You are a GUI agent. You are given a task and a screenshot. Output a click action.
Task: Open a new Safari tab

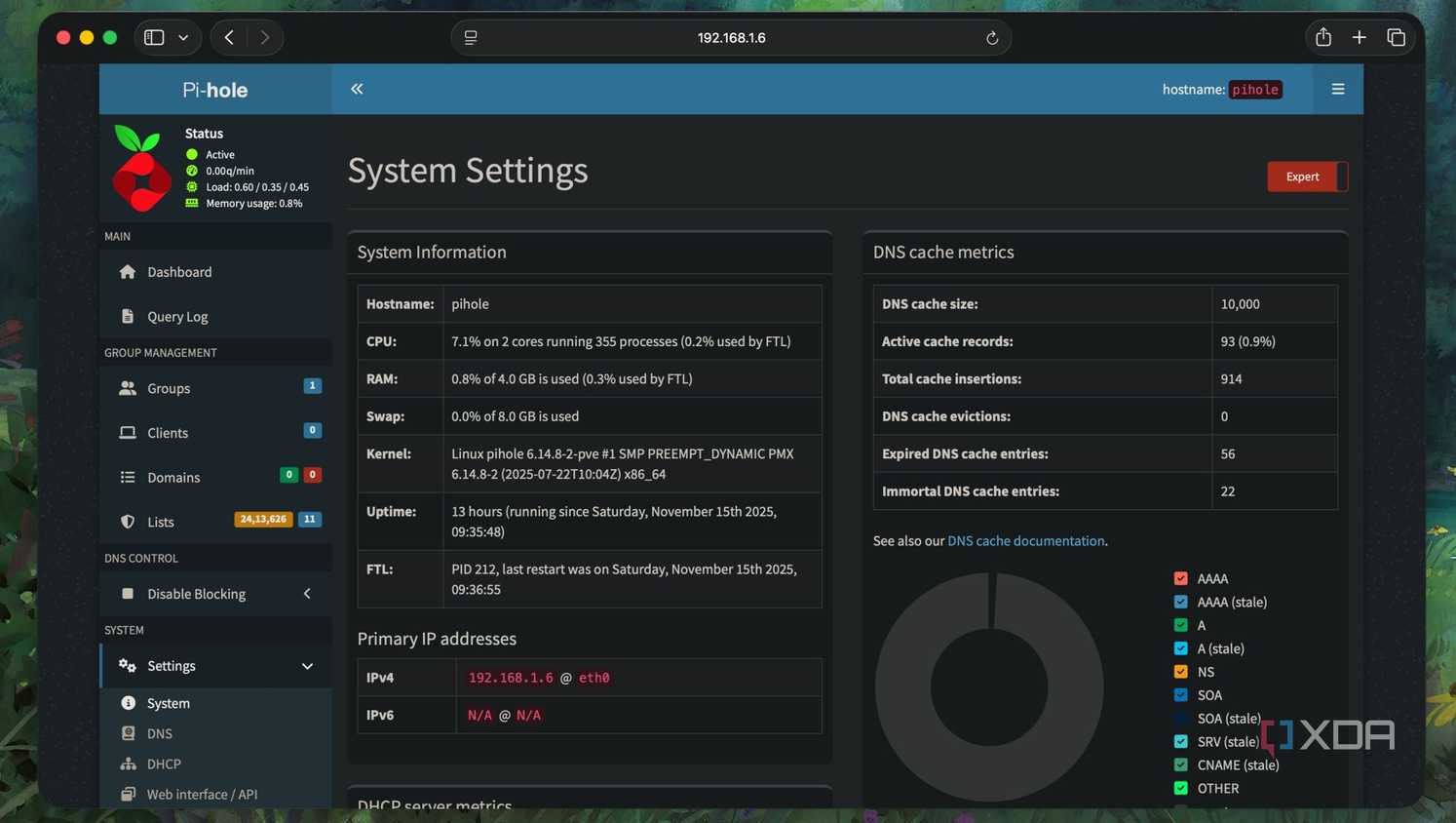coord(1359,37)
